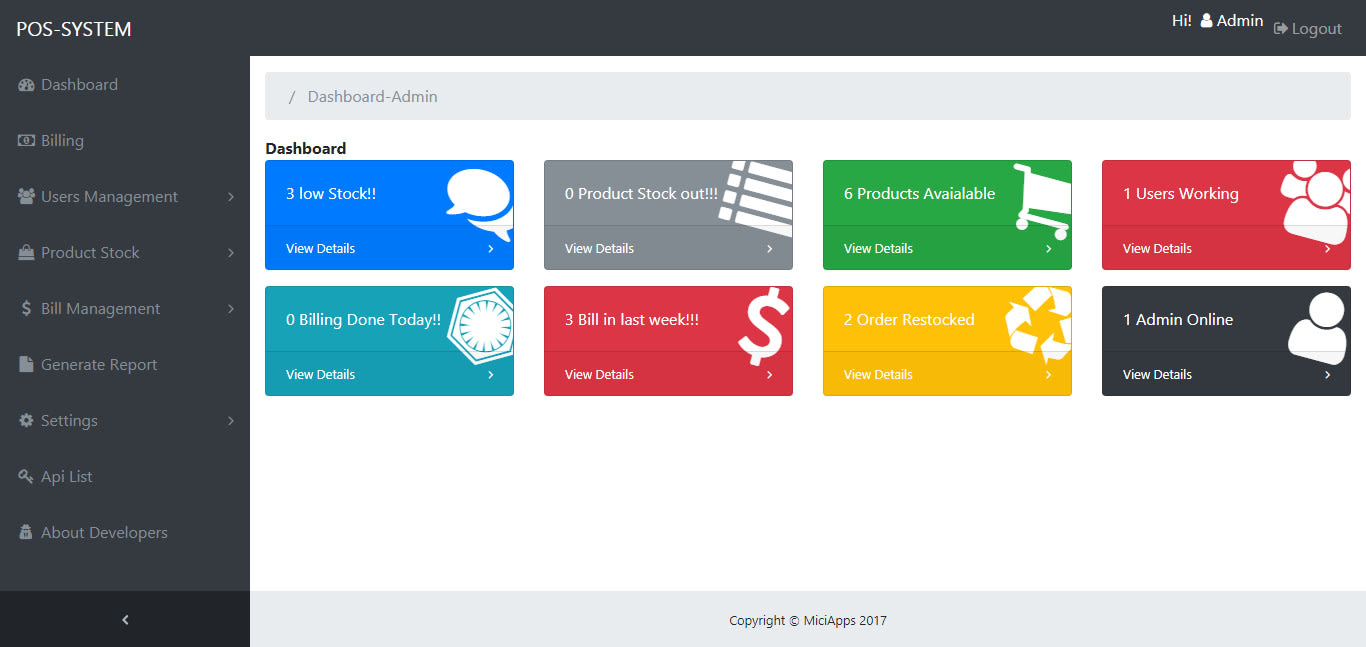View Details of Order Restocked card
1366x647 pixels.
(878, 375)
